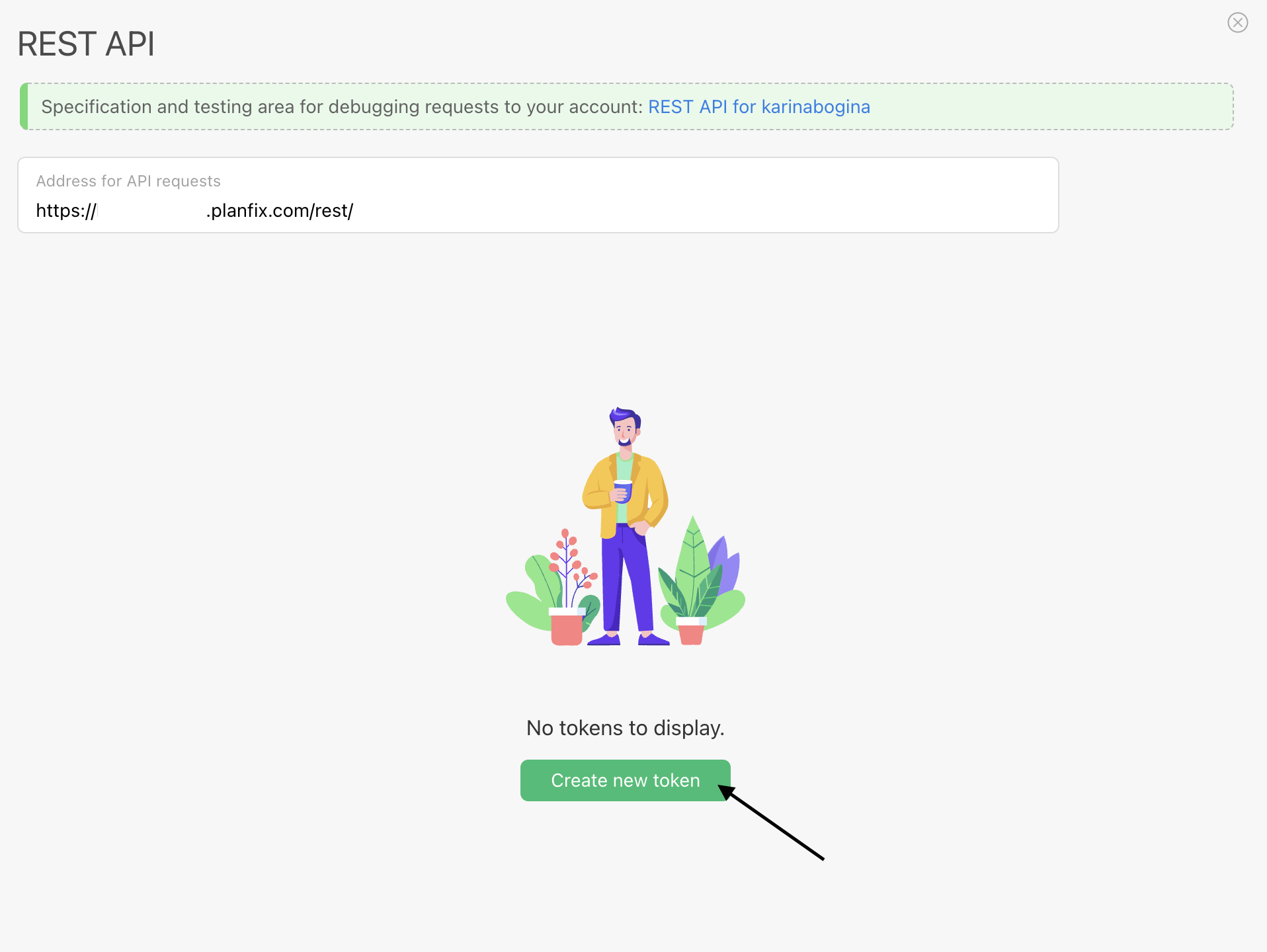Viewport: 1267px width, 952px height.
Task: Close the REST API dialog
Action: pyautogui.click(x=1237, y=22)
